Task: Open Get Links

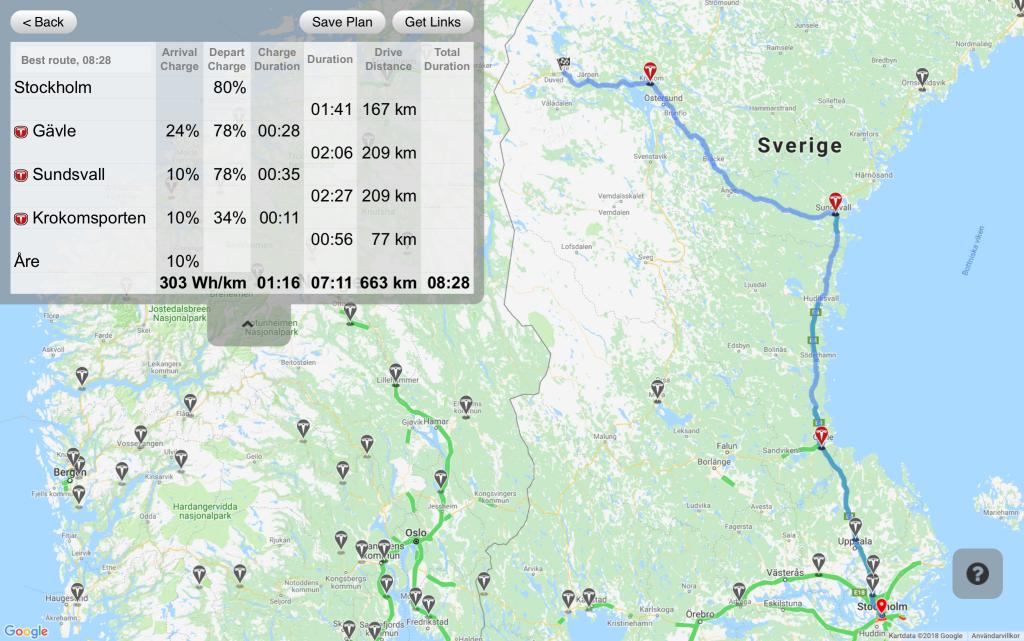Action: click(432, 22)
